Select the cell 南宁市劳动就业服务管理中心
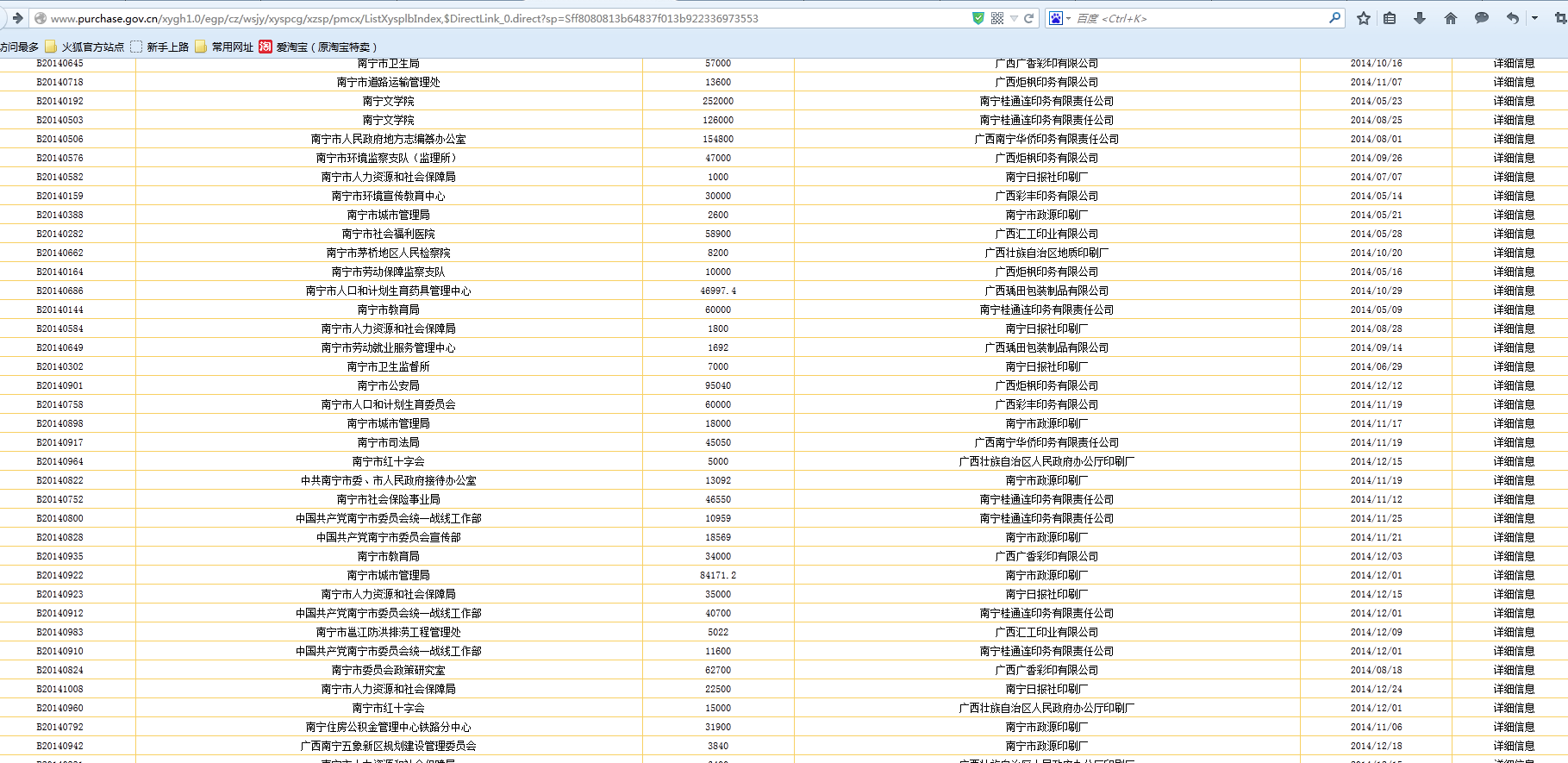The image size is (1568, 763). (x=389, y=347)
